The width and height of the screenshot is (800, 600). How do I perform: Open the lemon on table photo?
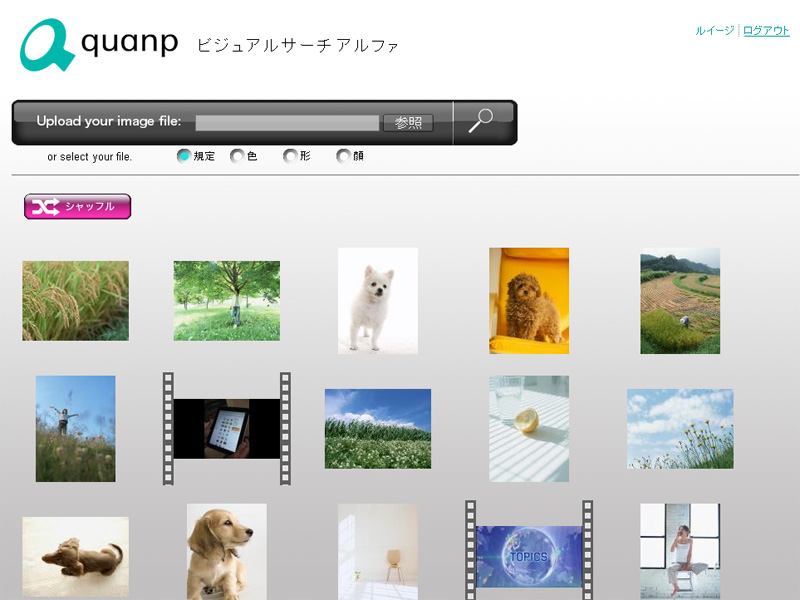pos(528,428)
